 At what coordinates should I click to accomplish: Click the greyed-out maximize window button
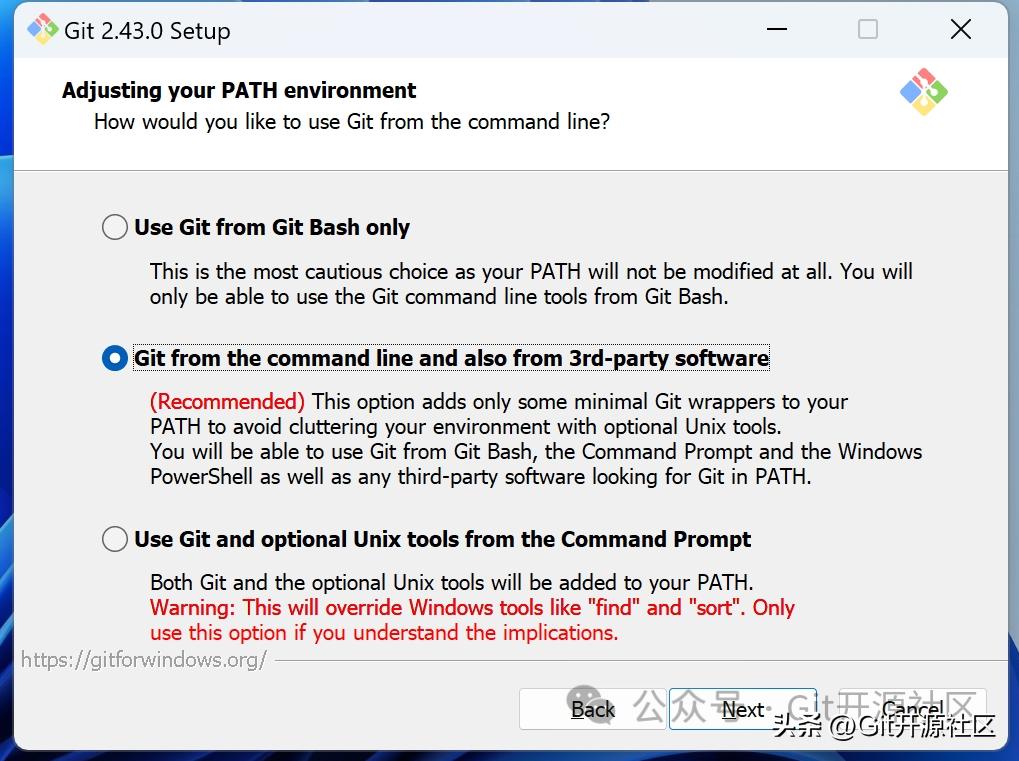868,30
